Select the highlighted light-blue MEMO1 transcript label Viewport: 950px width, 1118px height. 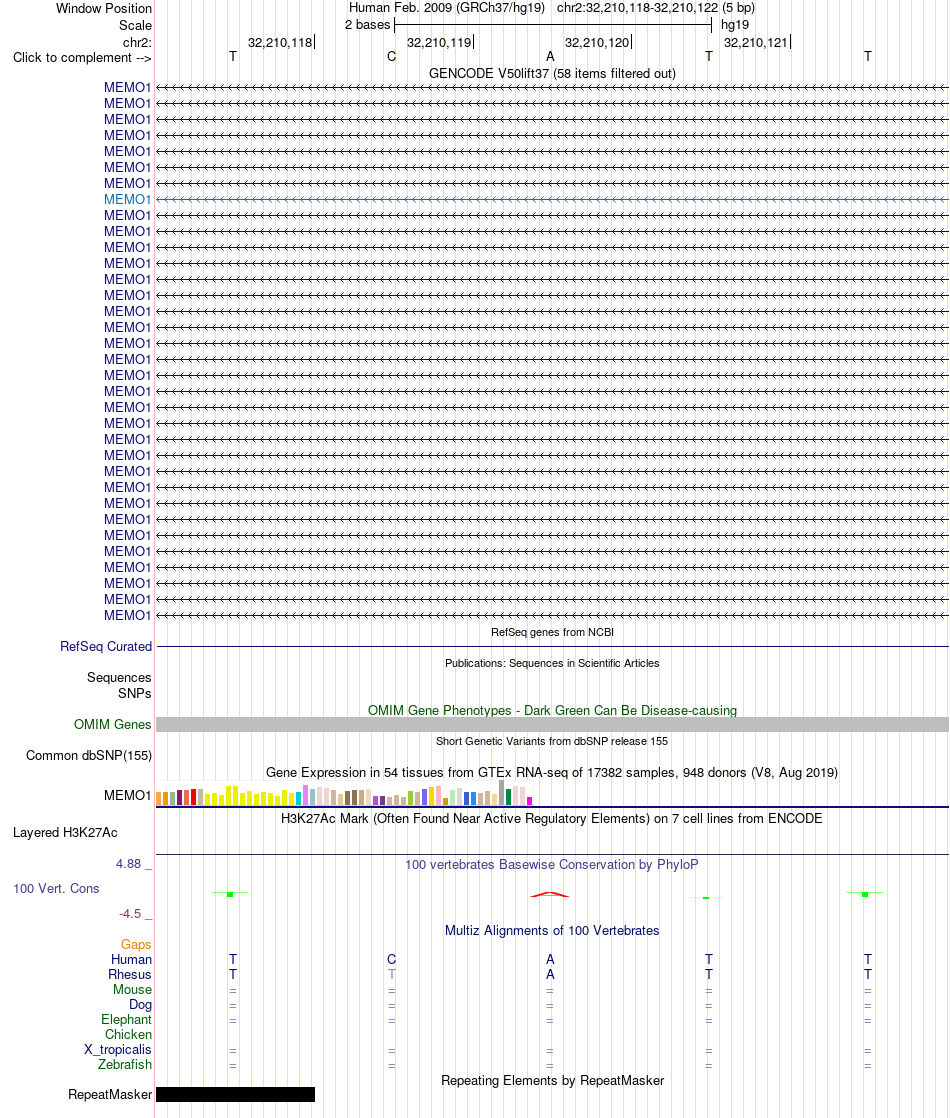point(128,200)
